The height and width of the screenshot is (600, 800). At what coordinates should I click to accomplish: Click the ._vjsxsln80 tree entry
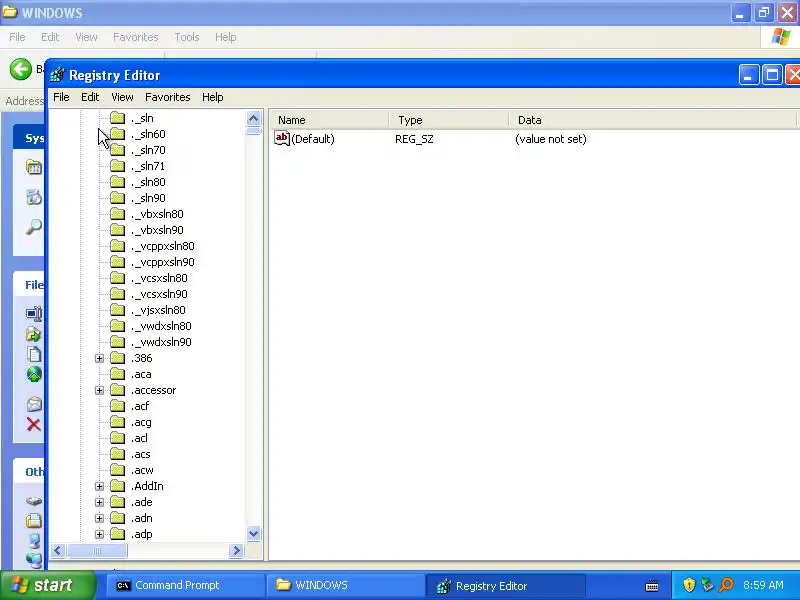coord(158,310)
